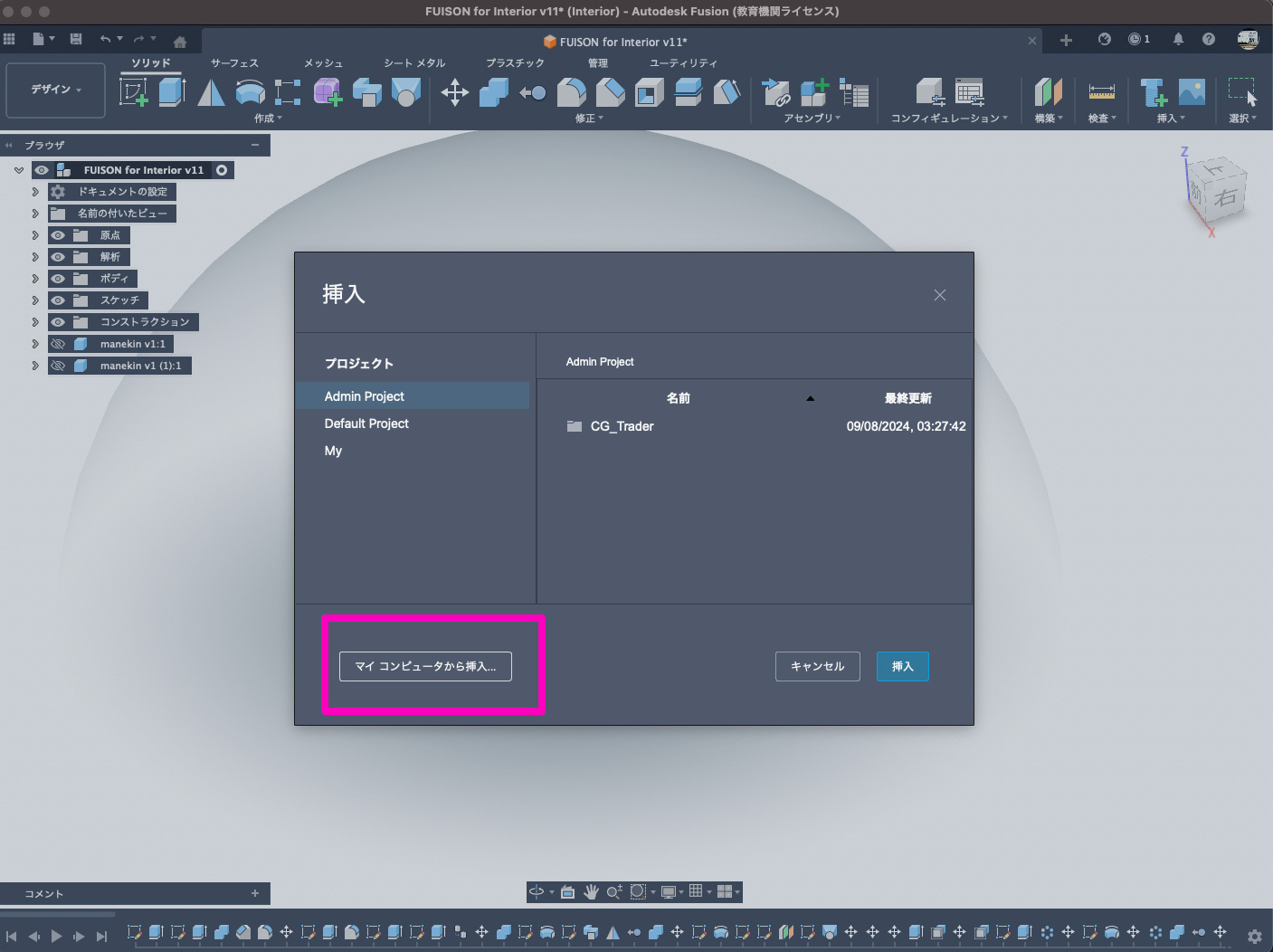The height and width of the screenshot is (952, 1273).
Task: Click the Create Sketch tool icon
Action: pyautogui.click(x=134, y=92)
